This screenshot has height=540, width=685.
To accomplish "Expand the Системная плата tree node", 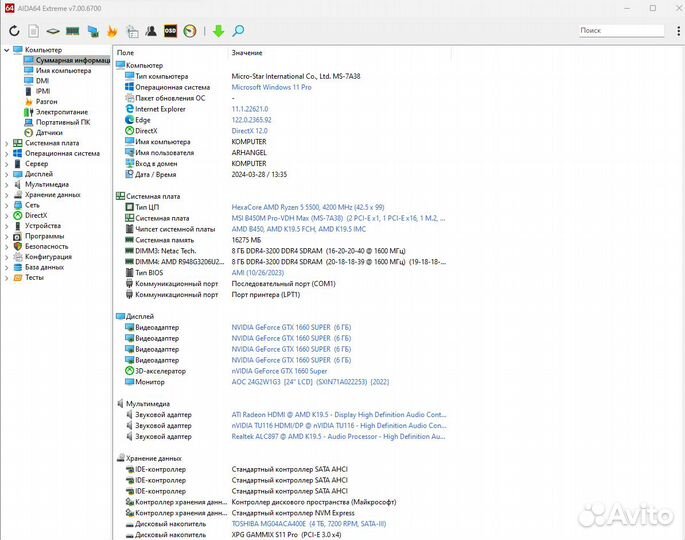I will pyautogui.click(x=6, y=143).
